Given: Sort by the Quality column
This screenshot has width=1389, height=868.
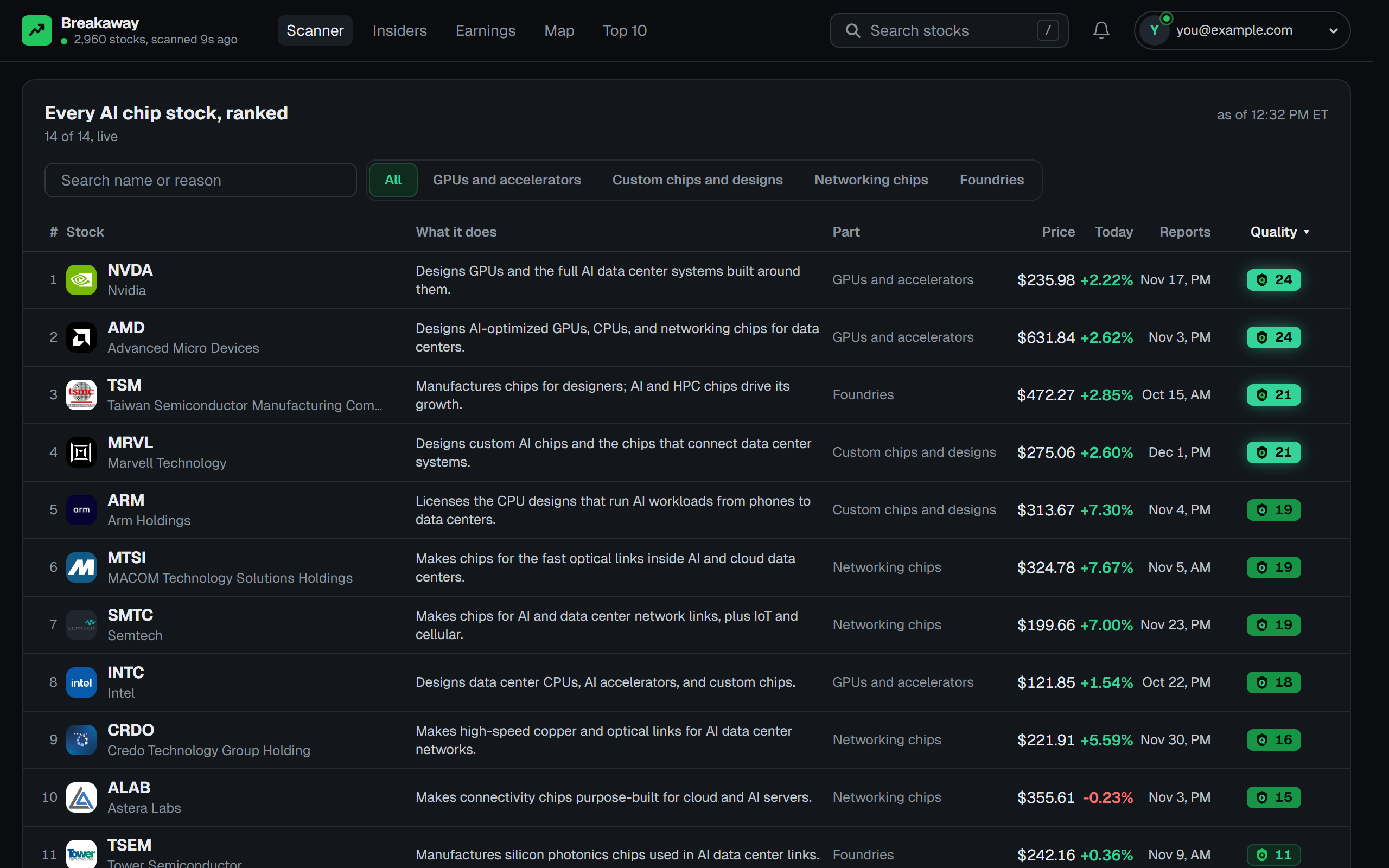Looking at the screenshot, I should click(1279, 232).
